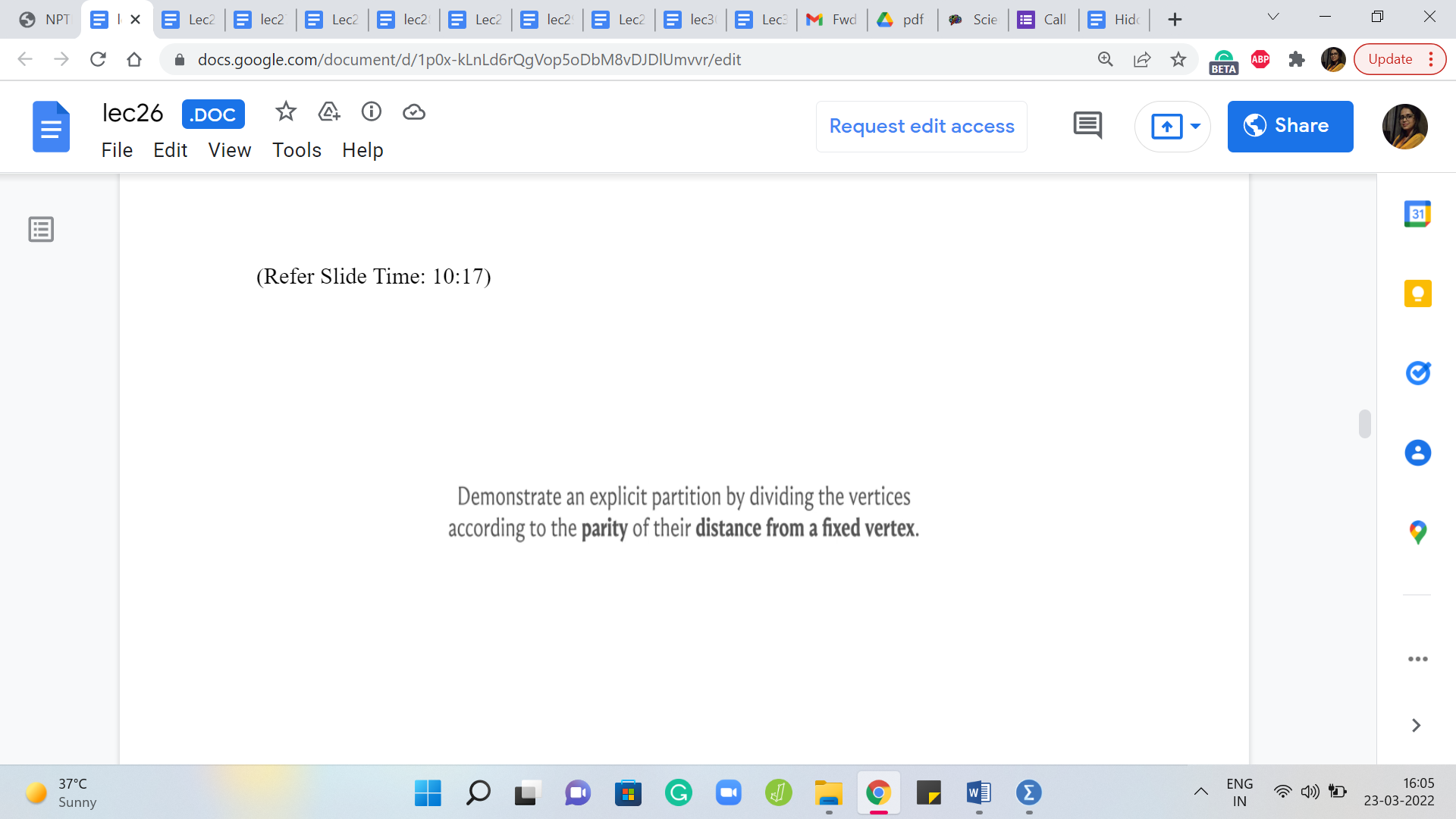Open the tab search dropdown chevron
Viewport: 1456px width, 819px height.
pyautogui.click(x=1273, y=17)
